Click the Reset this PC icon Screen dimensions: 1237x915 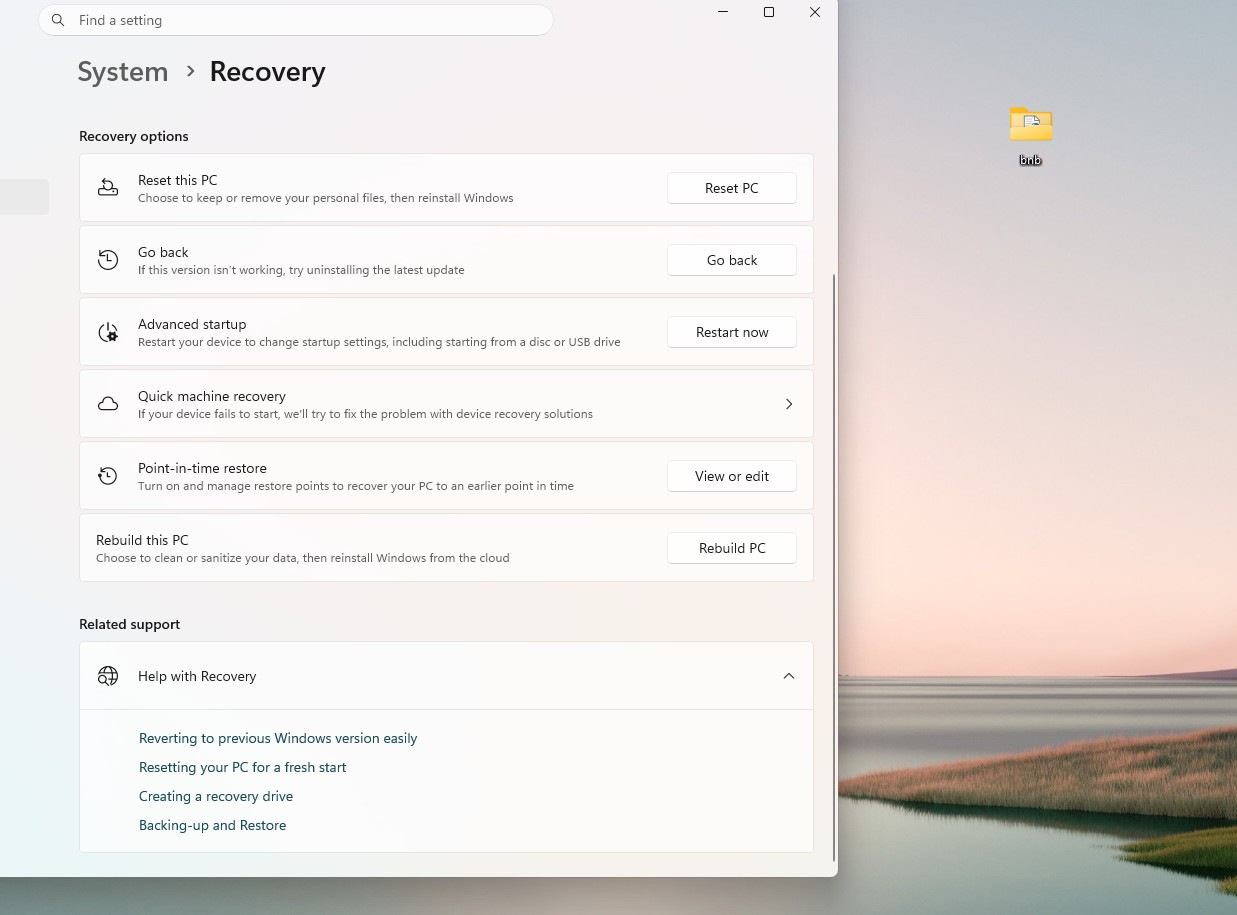coord(108,188)
